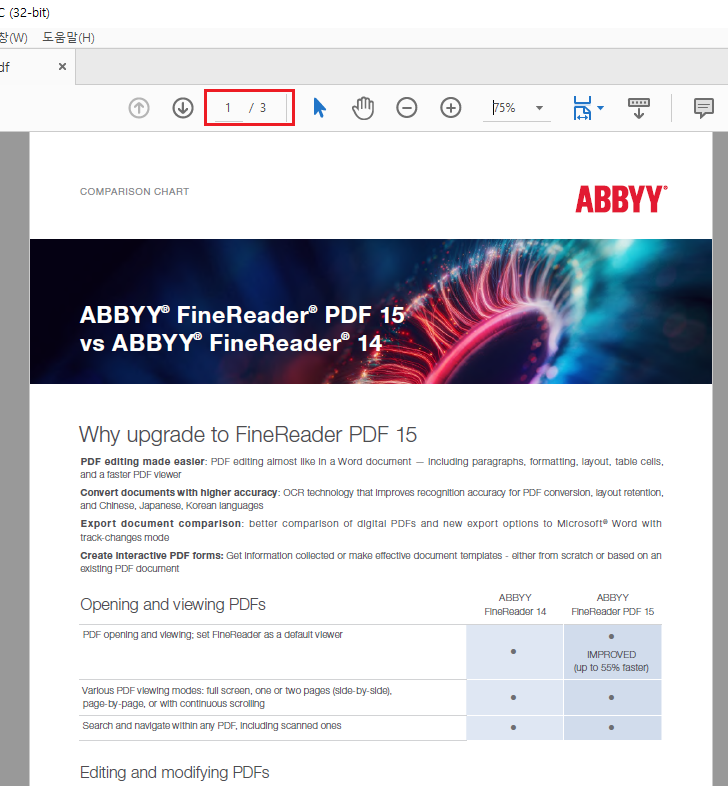Click 'PDF opening and viewing' row text
Screen dimensions: 728x786
coord(212,635)
